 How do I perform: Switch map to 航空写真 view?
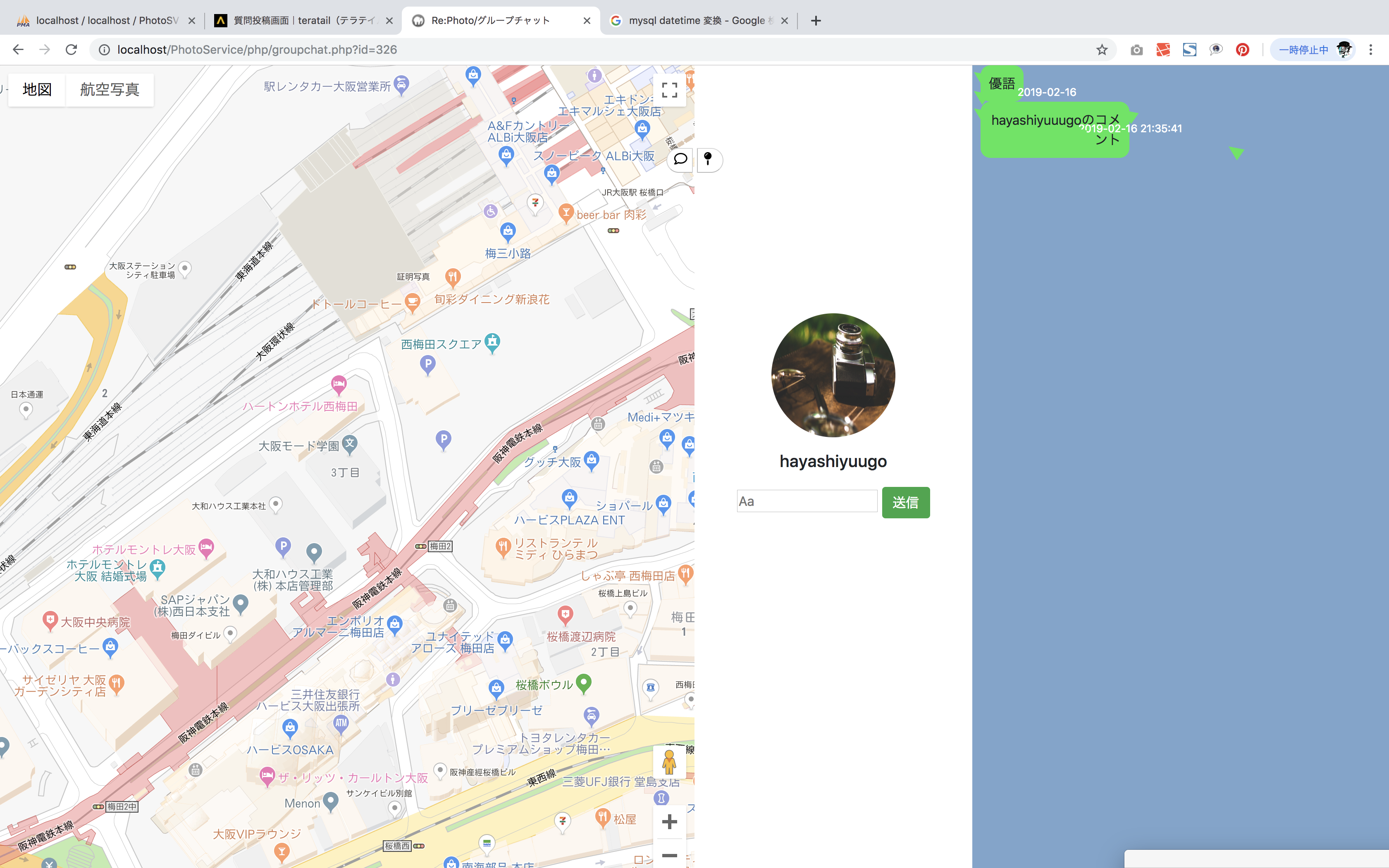click(x=110, y=90)
